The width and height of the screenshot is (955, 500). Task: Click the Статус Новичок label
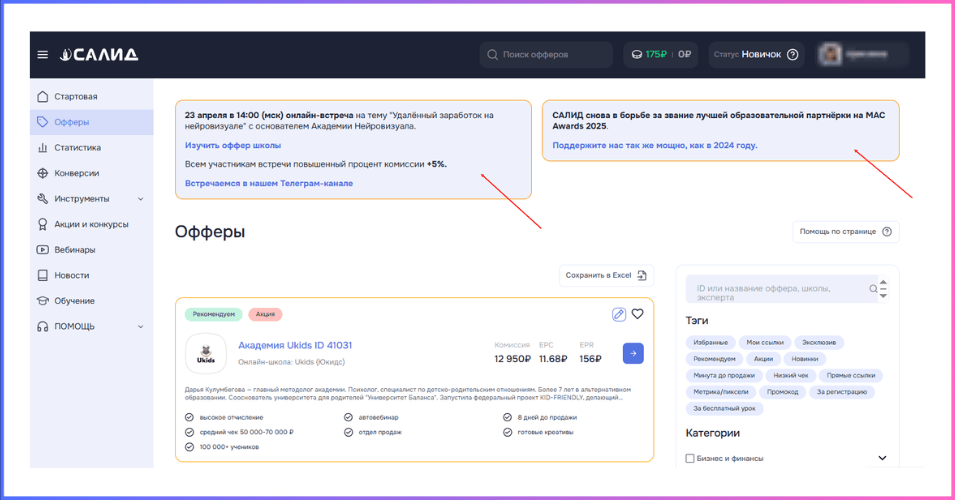pyautogui.click(x=747, y=55)
